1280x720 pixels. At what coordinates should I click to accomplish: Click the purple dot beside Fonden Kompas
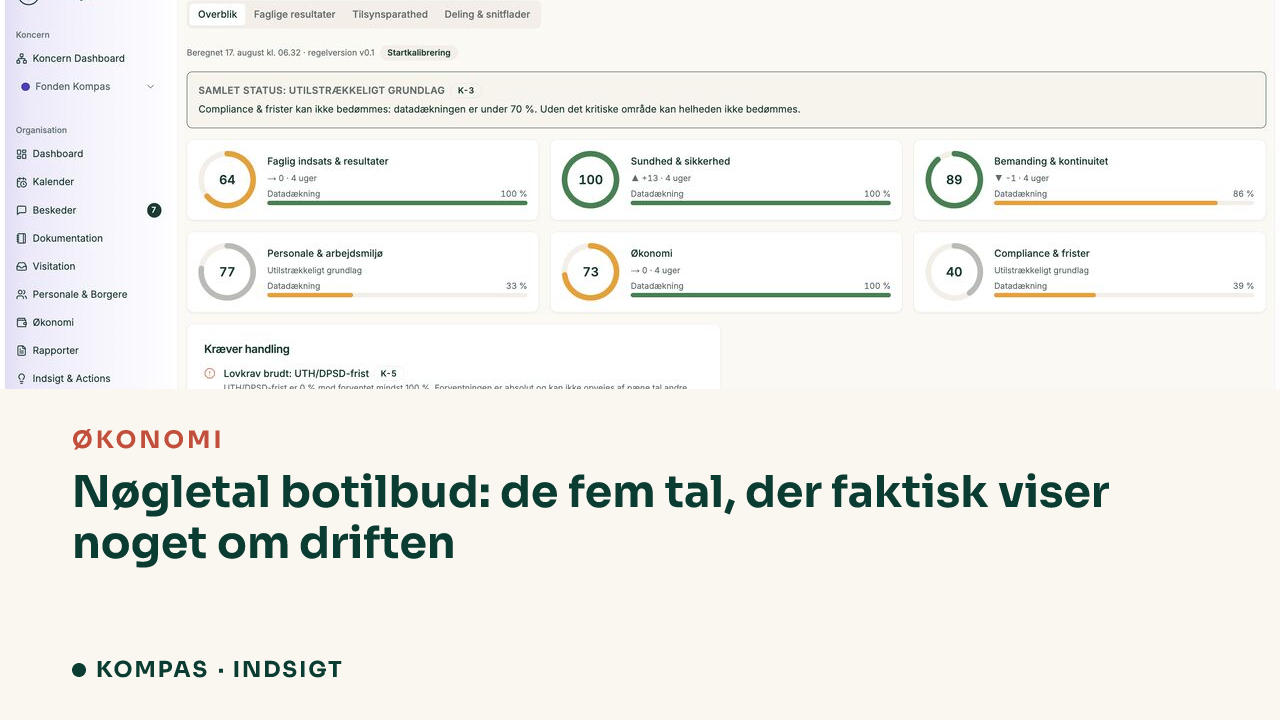[25, 87]
